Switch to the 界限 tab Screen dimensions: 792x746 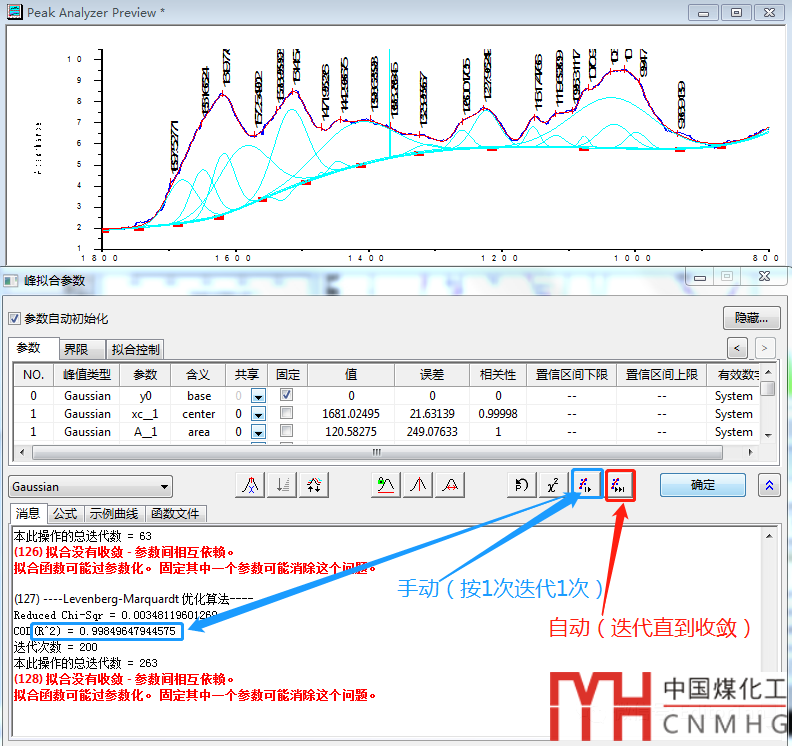click(x=75, y=349)
